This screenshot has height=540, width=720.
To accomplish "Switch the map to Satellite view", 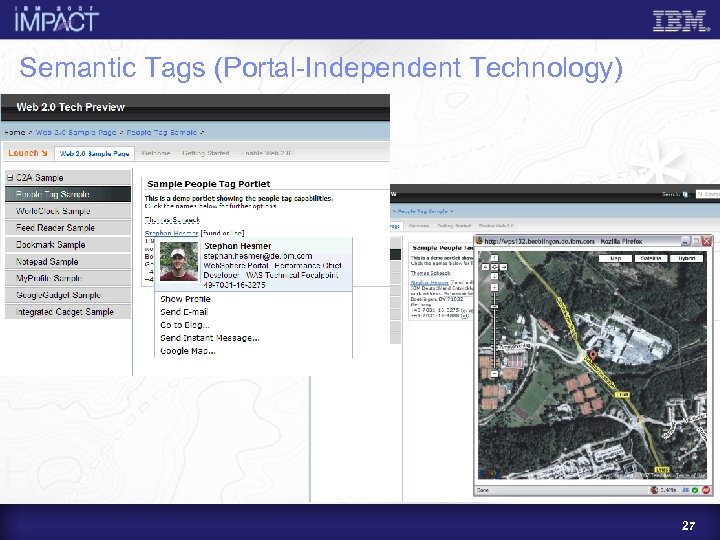I will (651, 258).
